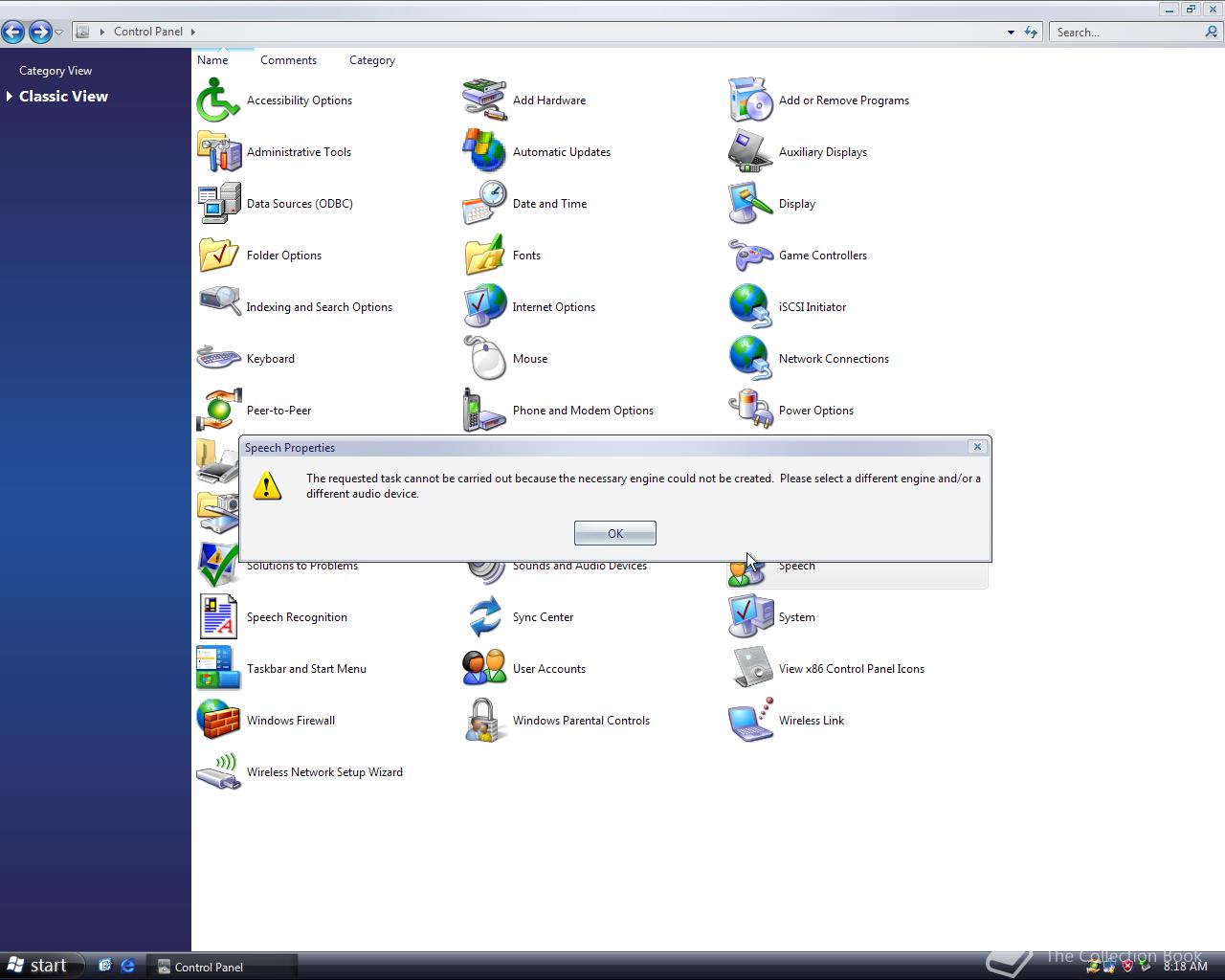The height and width of the screenshot is (980, 1225).
Task: Open the Display icon
Action: pyautogui.click(x=751, y=204)
